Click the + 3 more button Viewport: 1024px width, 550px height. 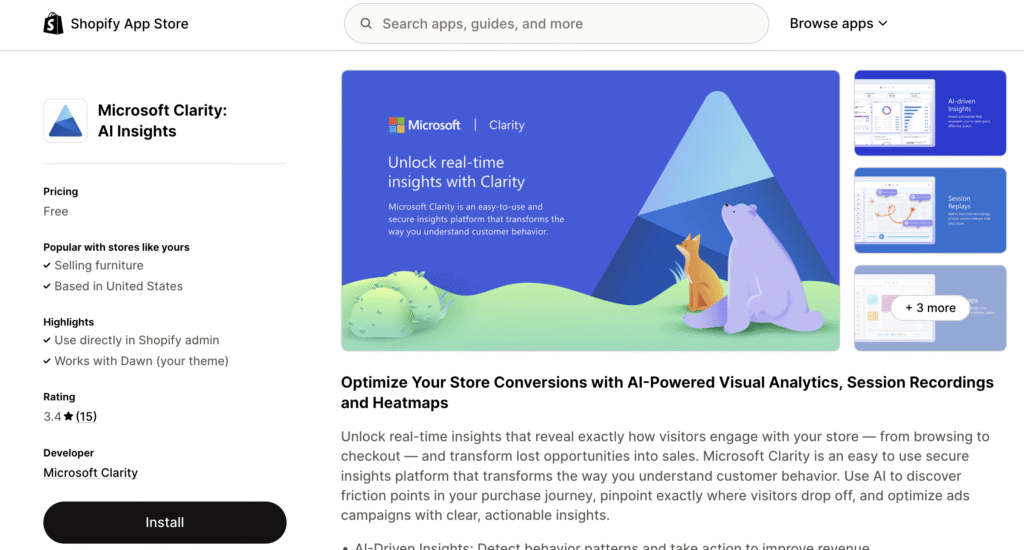tap(930, 308)
